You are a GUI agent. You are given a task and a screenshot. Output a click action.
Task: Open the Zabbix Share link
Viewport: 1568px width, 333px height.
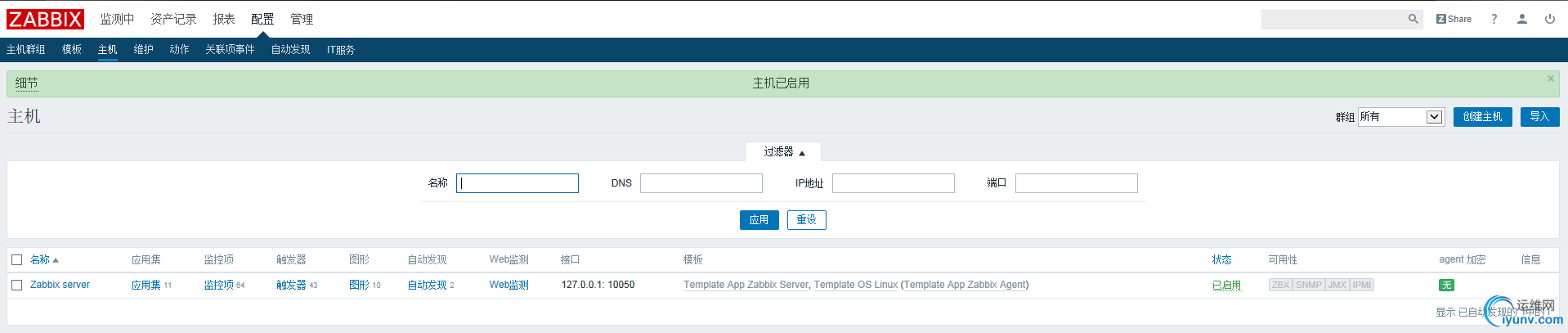coord(1454,19)
